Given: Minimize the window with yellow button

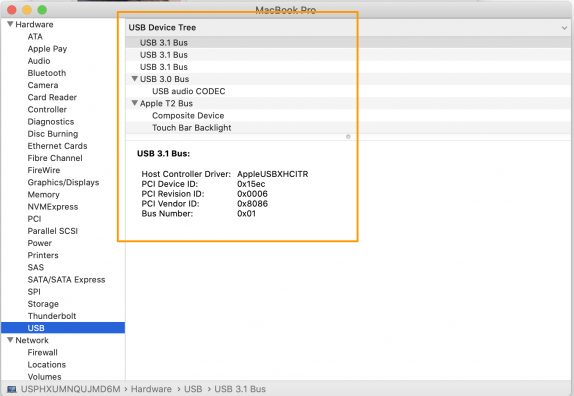Looking at the screenshot, I should point(27,10).
